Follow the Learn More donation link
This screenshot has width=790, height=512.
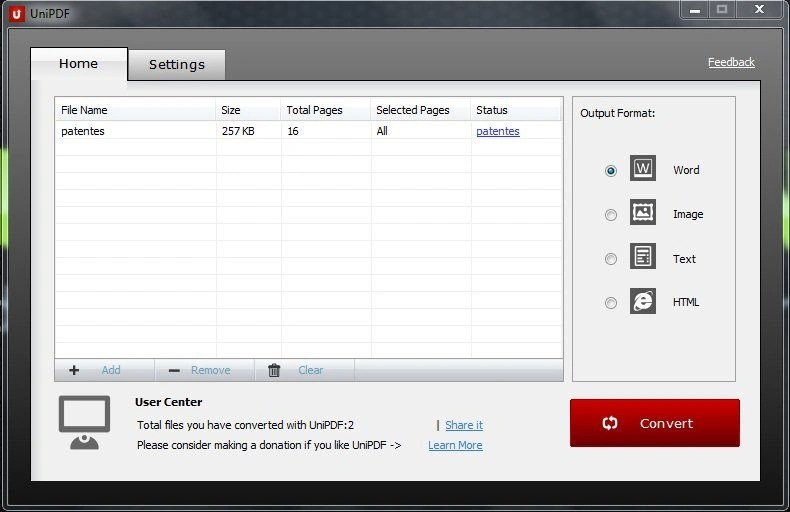coord(455,445)
